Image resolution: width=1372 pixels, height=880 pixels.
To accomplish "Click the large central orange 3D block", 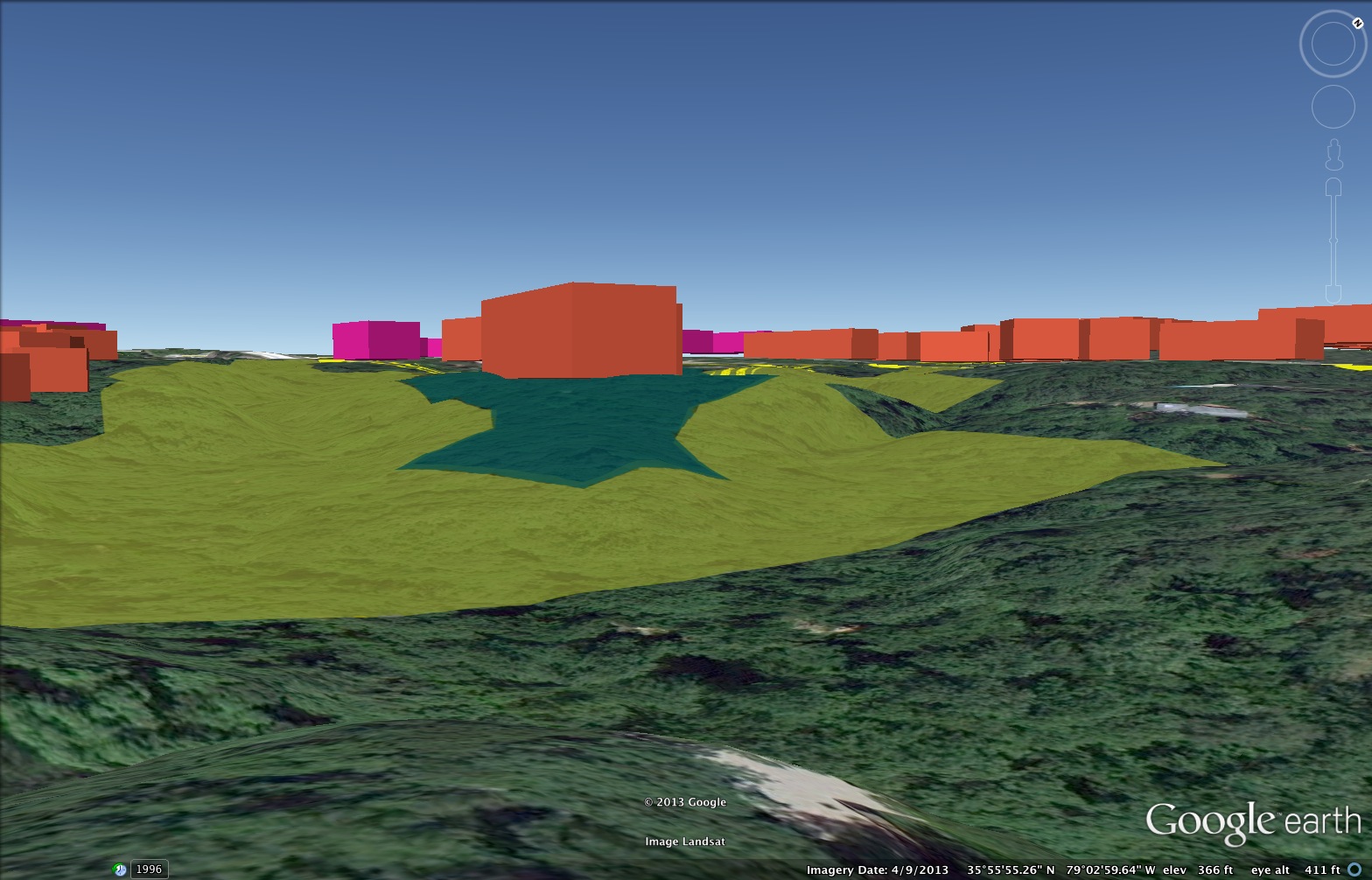I will (x=578, y=331).
